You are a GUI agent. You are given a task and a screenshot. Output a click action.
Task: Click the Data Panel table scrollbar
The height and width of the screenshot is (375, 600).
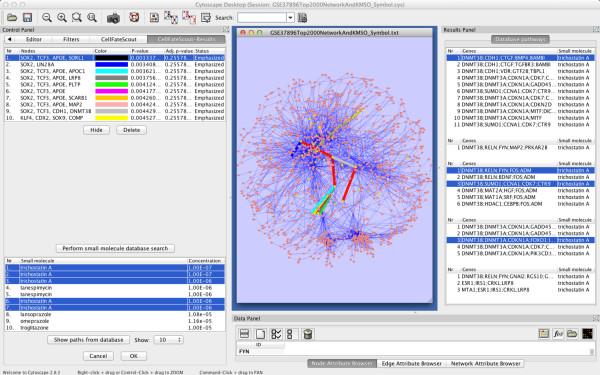click(592, 351)
